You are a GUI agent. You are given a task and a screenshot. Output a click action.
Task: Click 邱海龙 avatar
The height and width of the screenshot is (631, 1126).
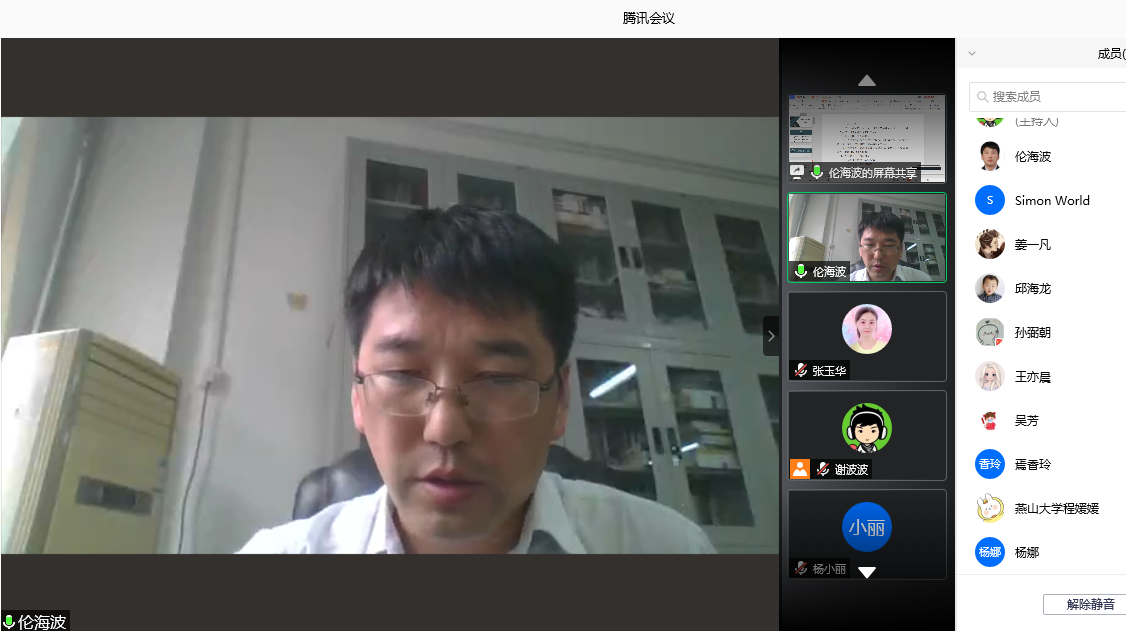coord(990,289)
